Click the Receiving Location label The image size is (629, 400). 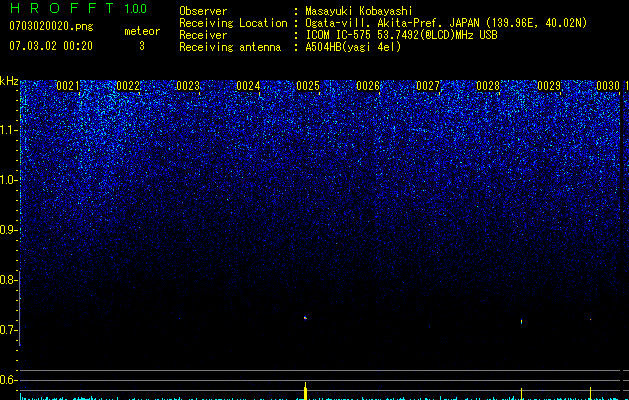point(233,23)
